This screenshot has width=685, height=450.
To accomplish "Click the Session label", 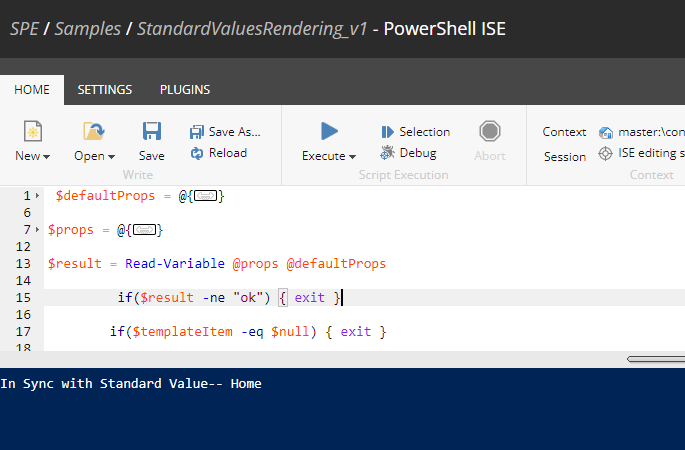I will click(565, 157).
